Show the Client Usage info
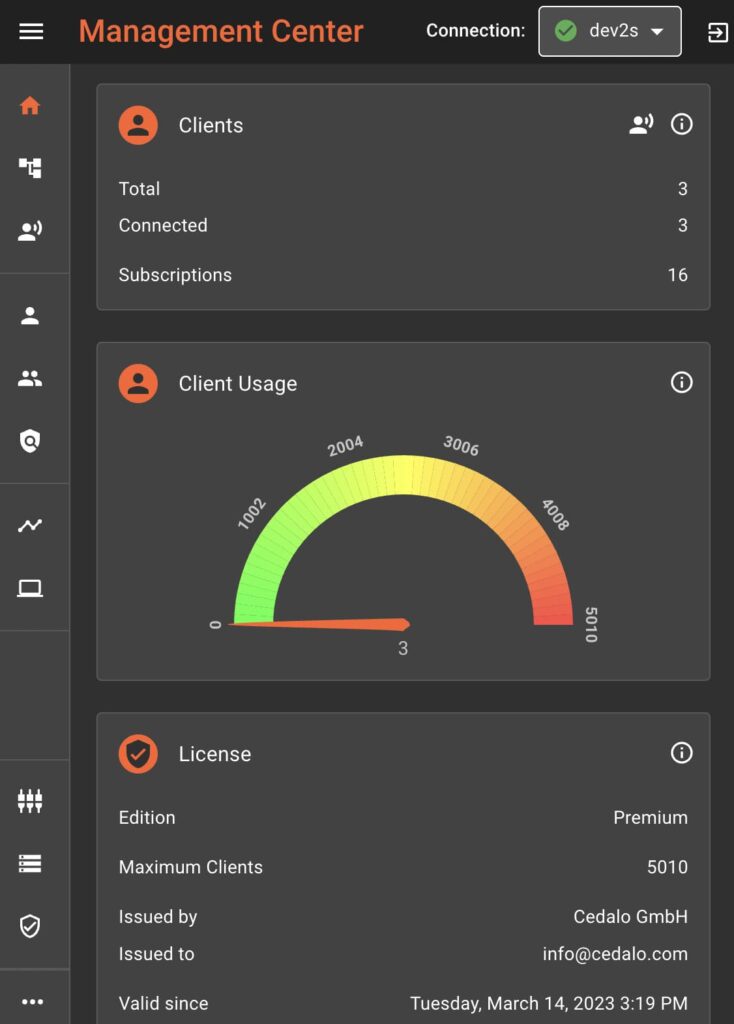Screen dimensions: 734x1024 point(681,382)
